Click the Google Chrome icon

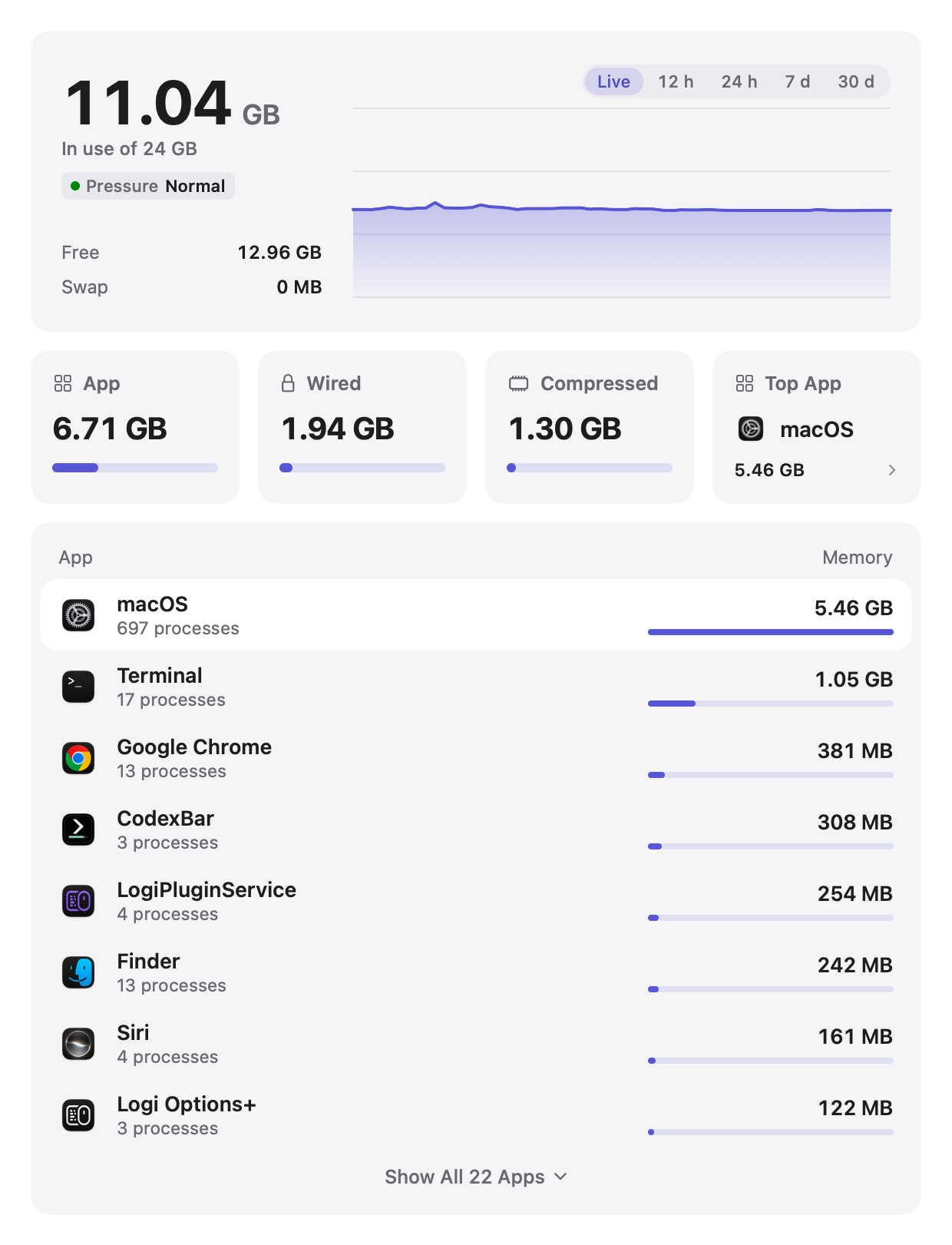78,758
